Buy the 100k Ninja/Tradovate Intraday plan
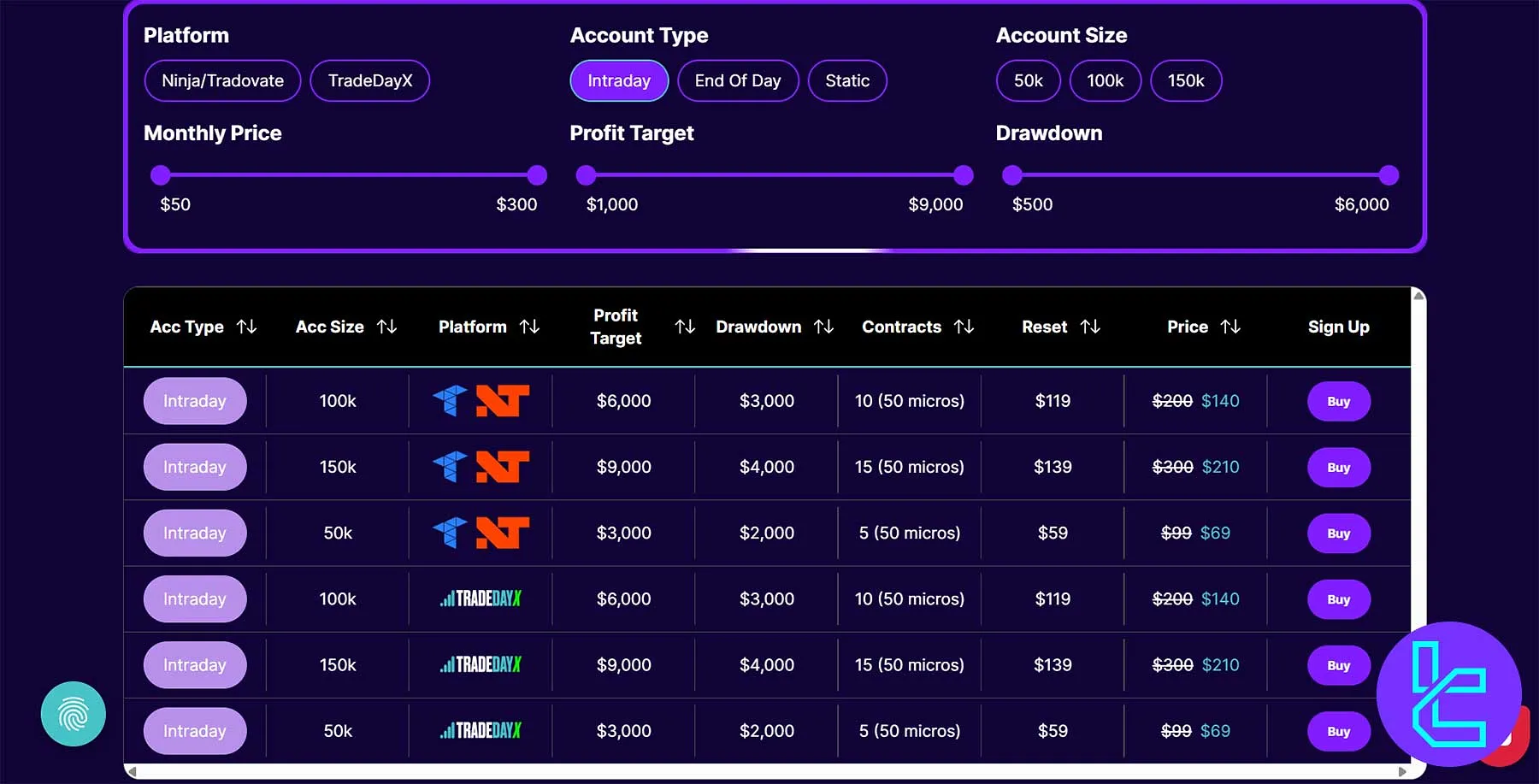 (1338, 402)
